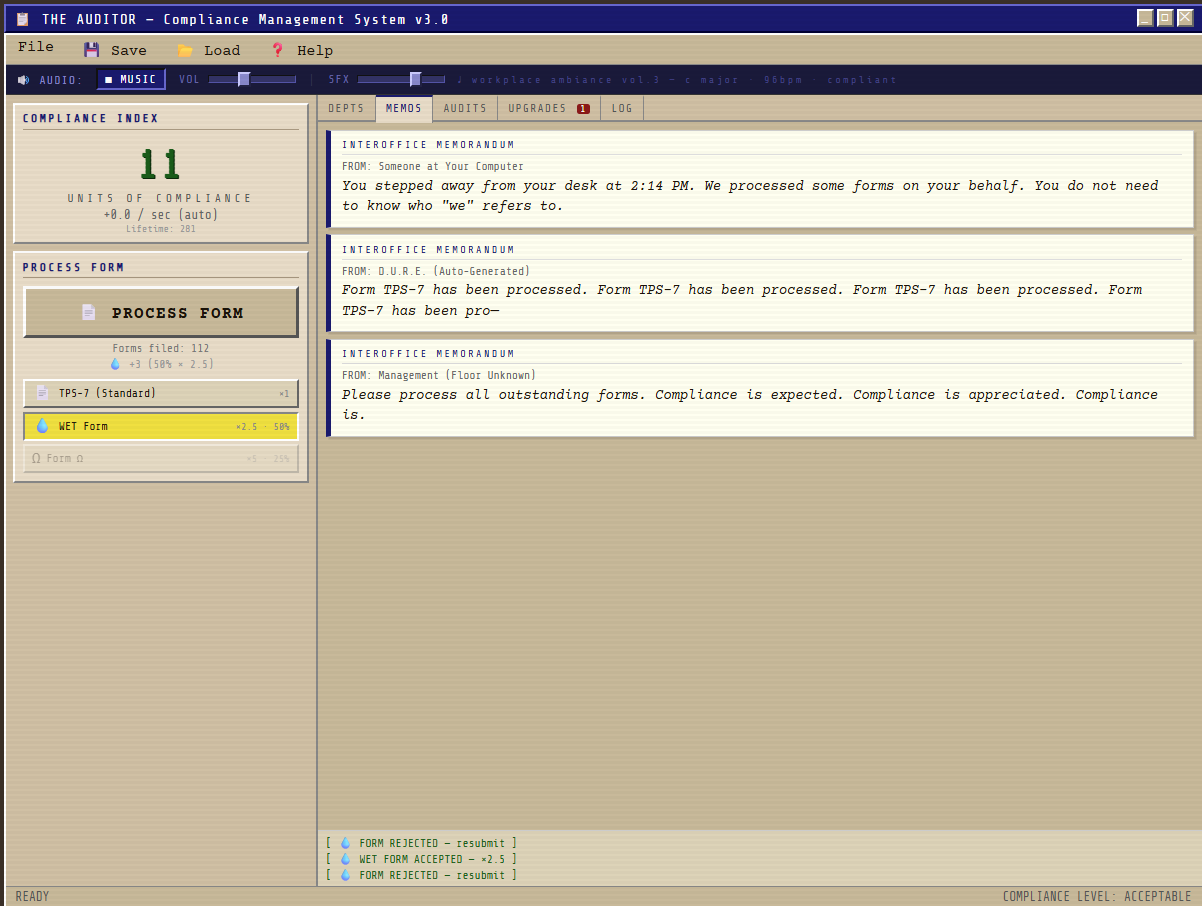Switch to the DEPTS tab
The height and width of the screenshot is (906, 1202).
(346, 108)
